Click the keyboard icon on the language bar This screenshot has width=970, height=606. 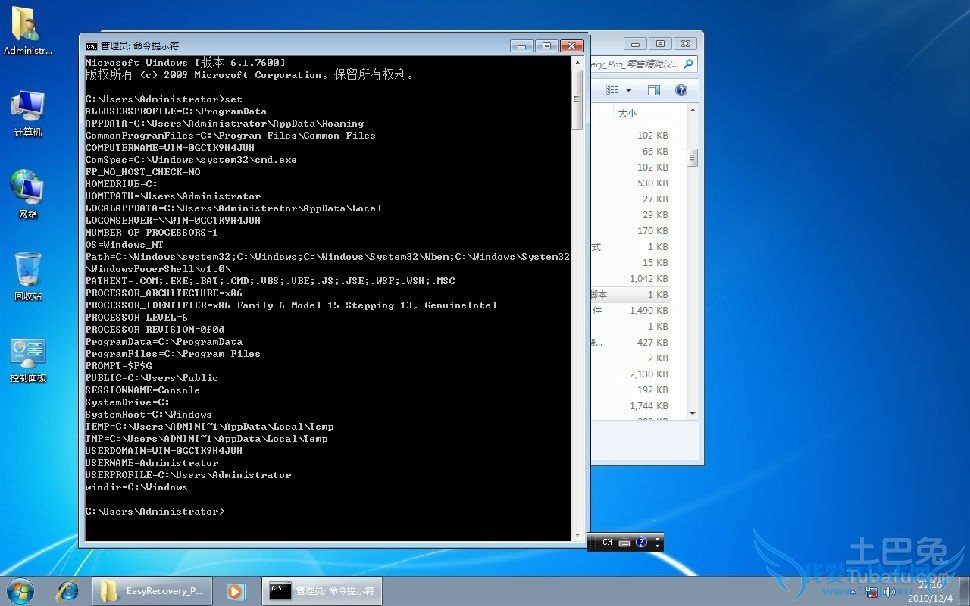[624, 542]
